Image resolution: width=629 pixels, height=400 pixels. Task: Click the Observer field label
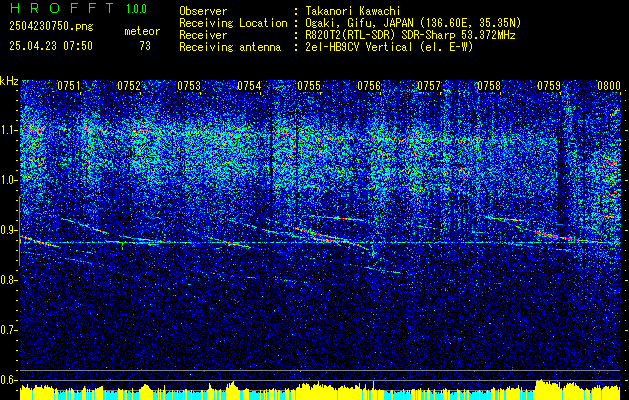tap(203, 11)
